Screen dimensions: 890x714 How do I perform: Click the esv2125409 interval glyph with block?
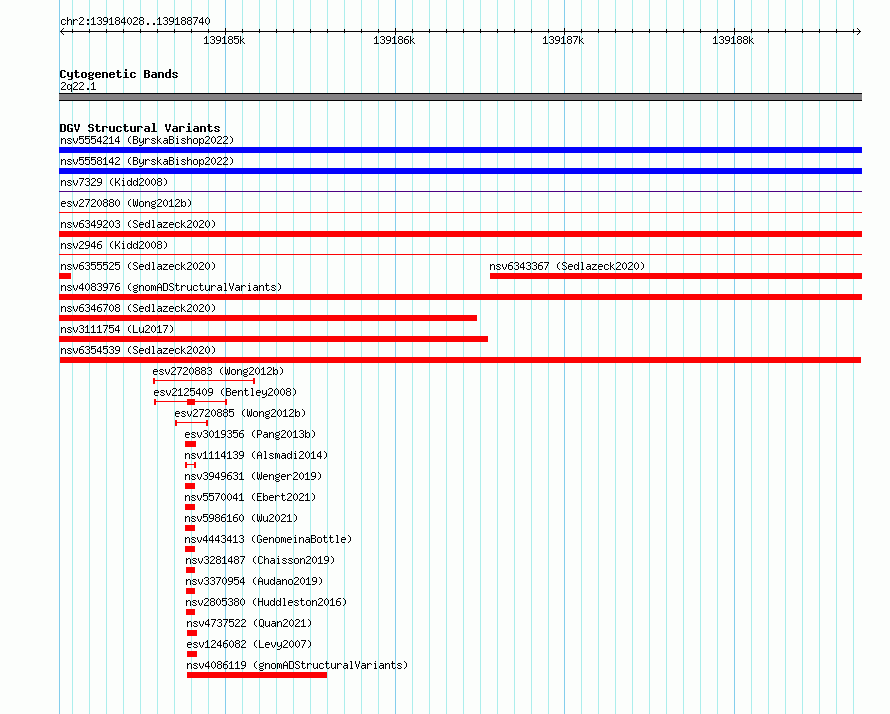[191, 402]
